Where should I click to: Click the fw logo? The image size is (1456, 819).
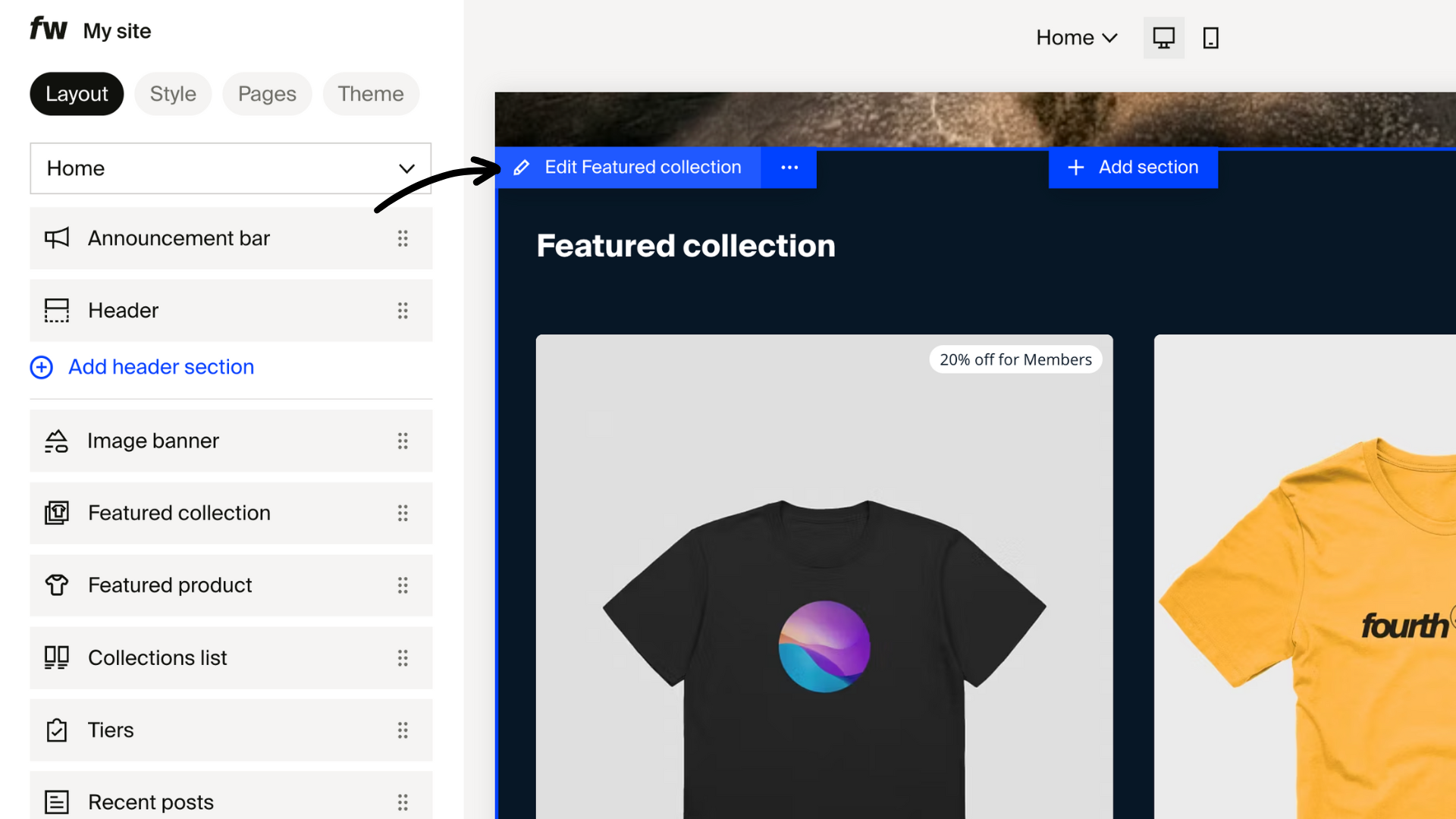(x=47, y=29)
